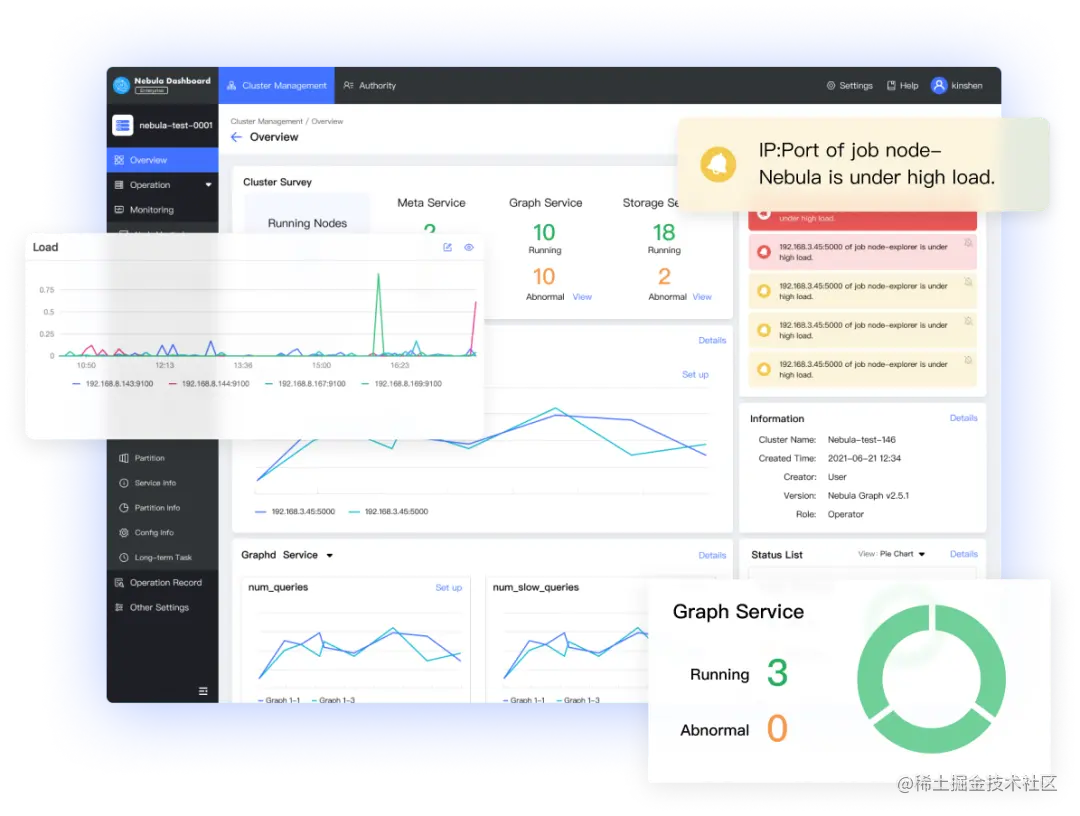Open the Long-term Task panel

[x=162, y=557]
